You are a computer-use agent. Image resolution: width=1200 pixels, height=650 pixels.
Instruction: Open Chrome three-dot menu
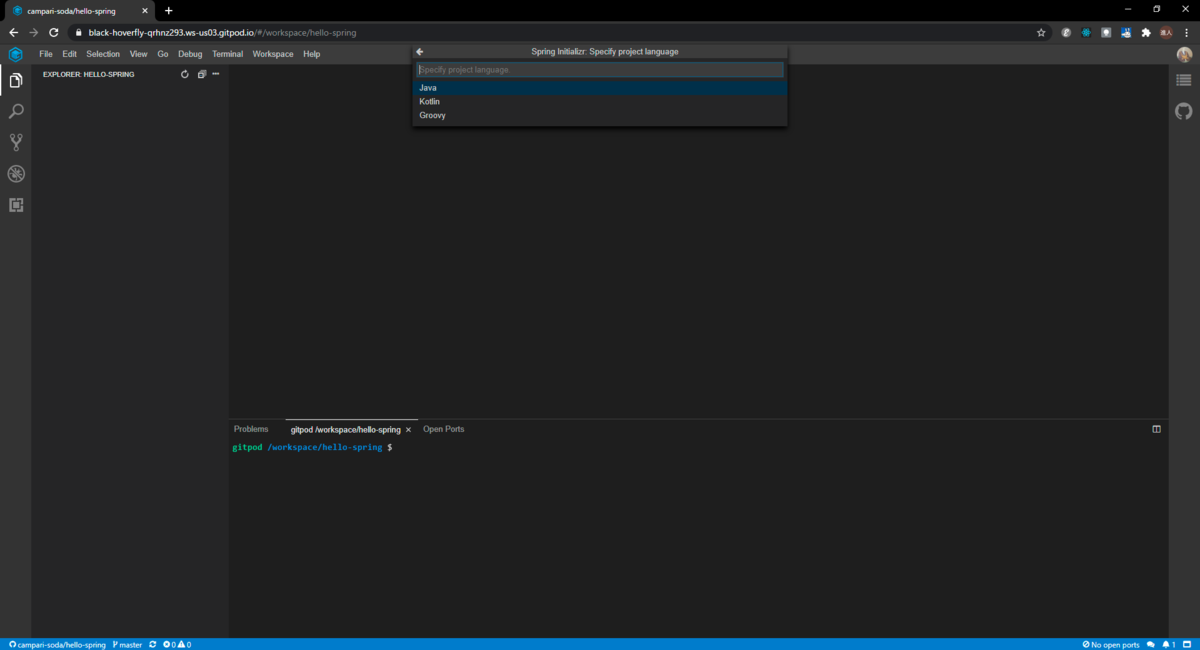[1186, 32]
